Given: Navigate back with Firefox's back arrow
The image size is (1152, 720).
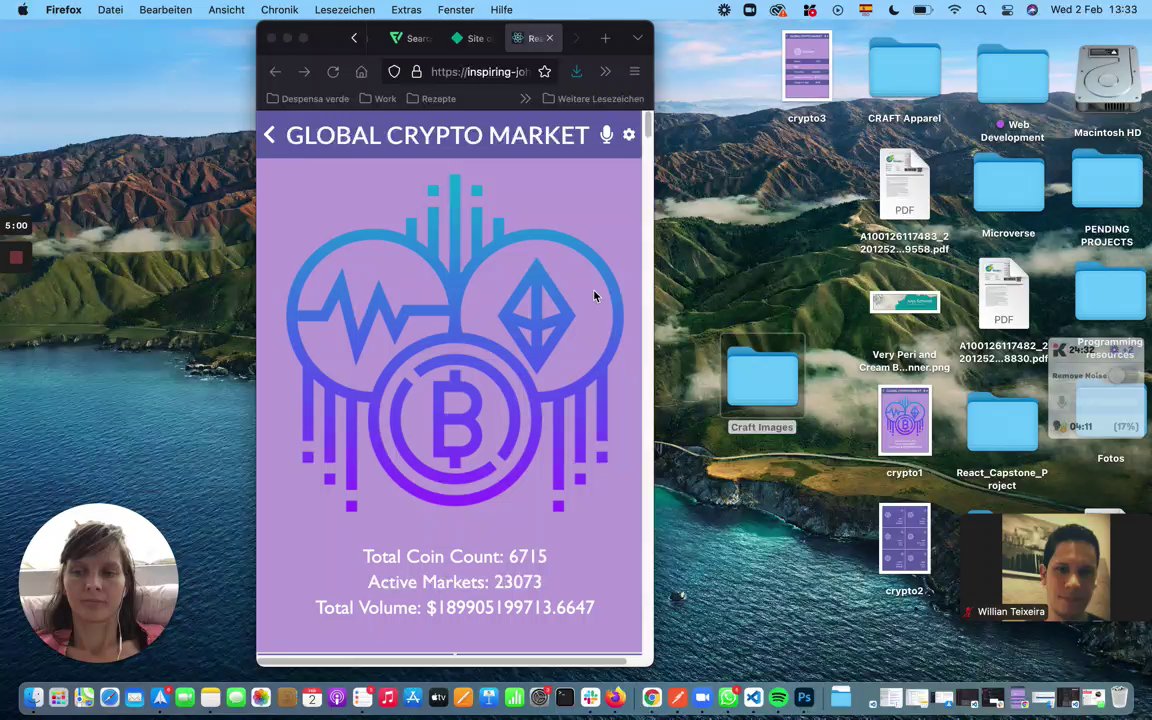Looking at the screenshot, I should click(275, 71).
